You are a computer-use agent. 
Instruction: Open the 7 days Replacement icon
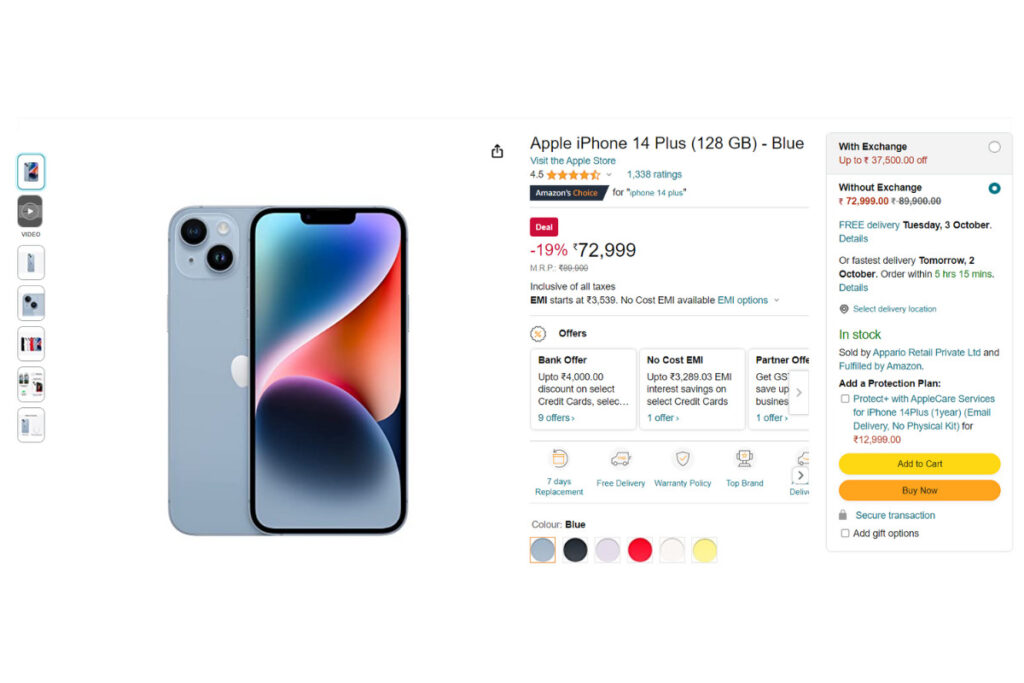(x=559, y=458)
